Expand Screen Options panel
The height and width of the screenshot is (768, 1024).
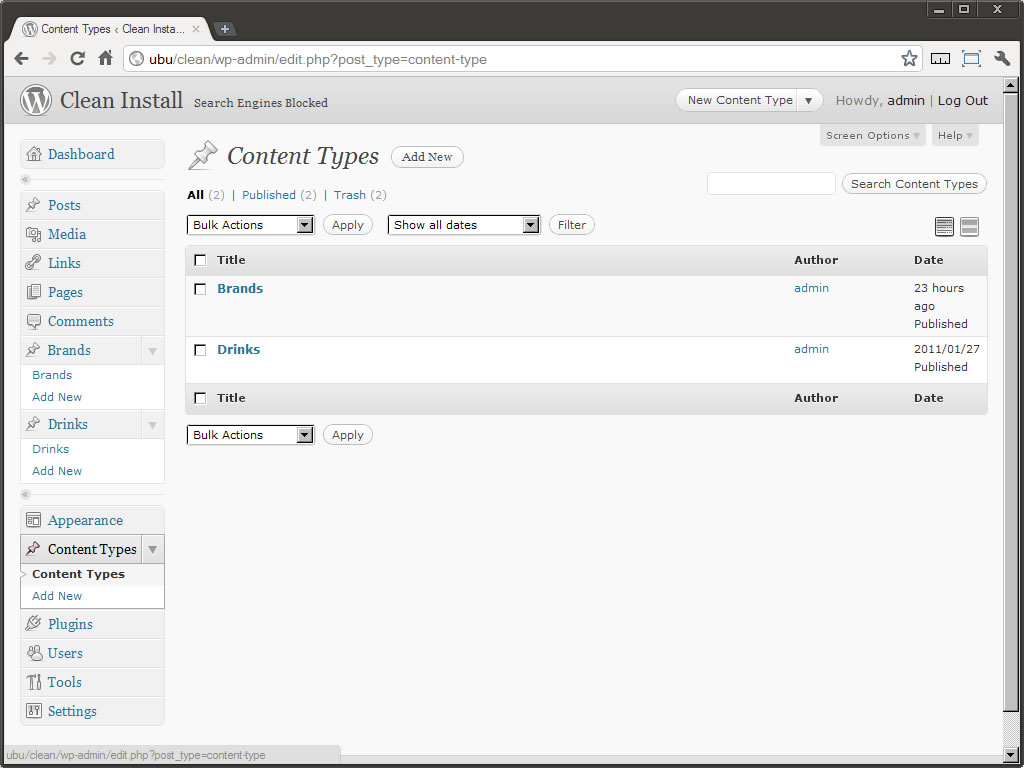pos(872,135)
